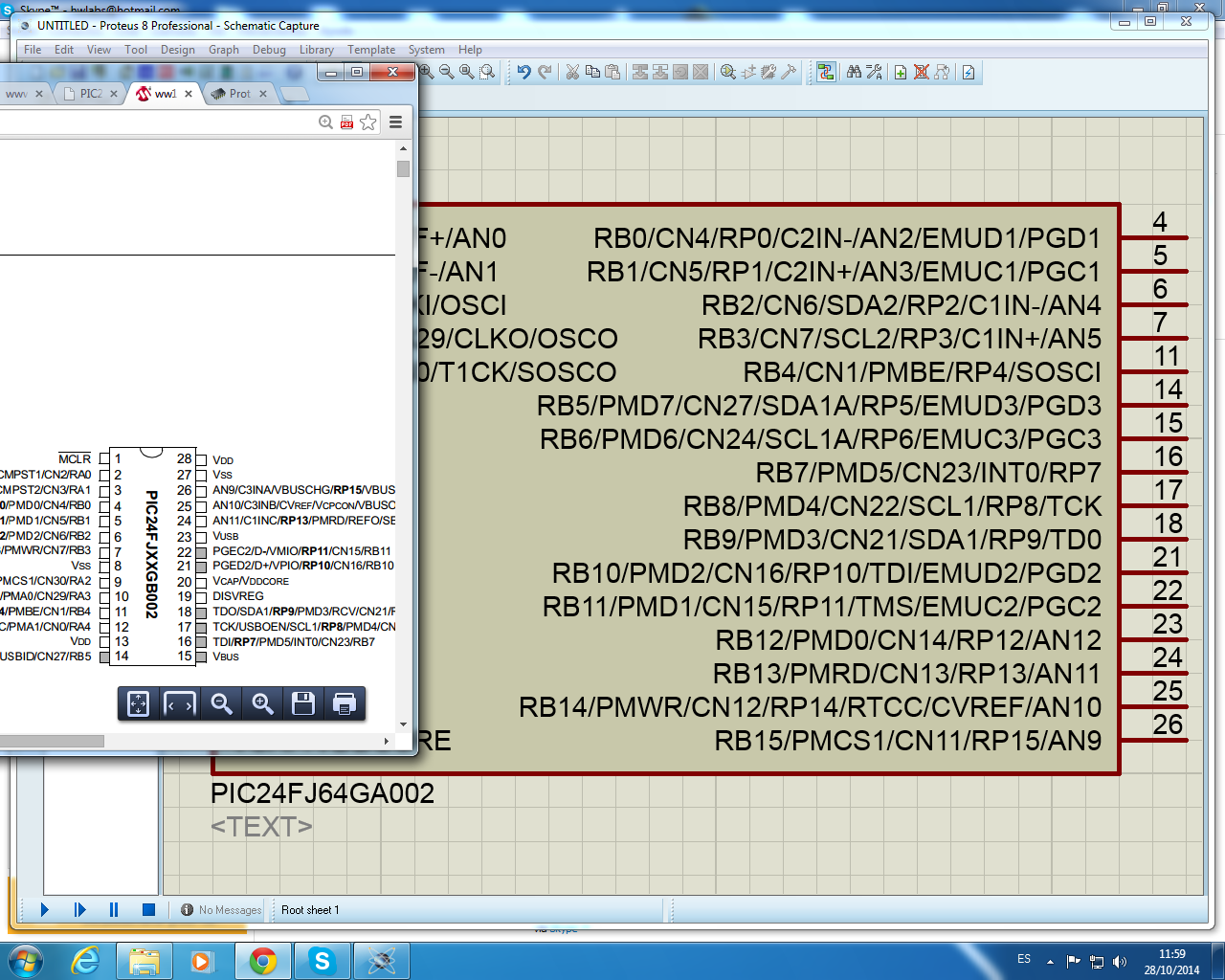Close the ww1 Microchip tab
1225x980 pixels.
tap(189, 94)
